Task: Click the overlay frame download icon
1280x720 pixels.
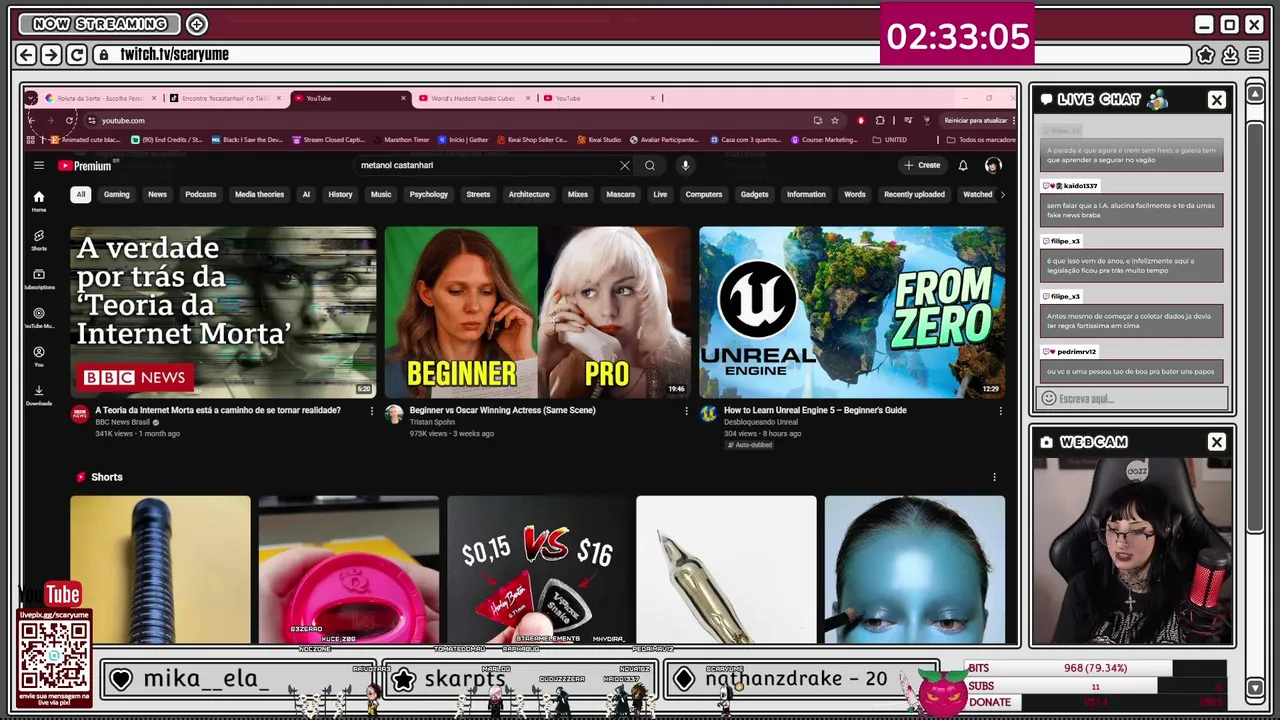Action: point(1230,55)
